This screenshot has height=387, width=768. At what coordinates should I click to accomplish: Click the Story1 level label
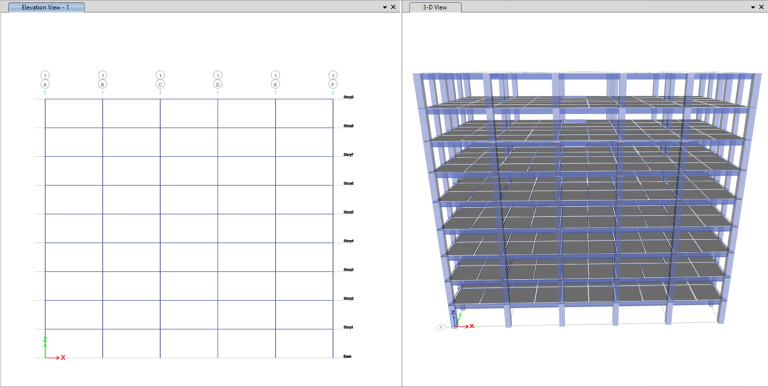(349, 327)
